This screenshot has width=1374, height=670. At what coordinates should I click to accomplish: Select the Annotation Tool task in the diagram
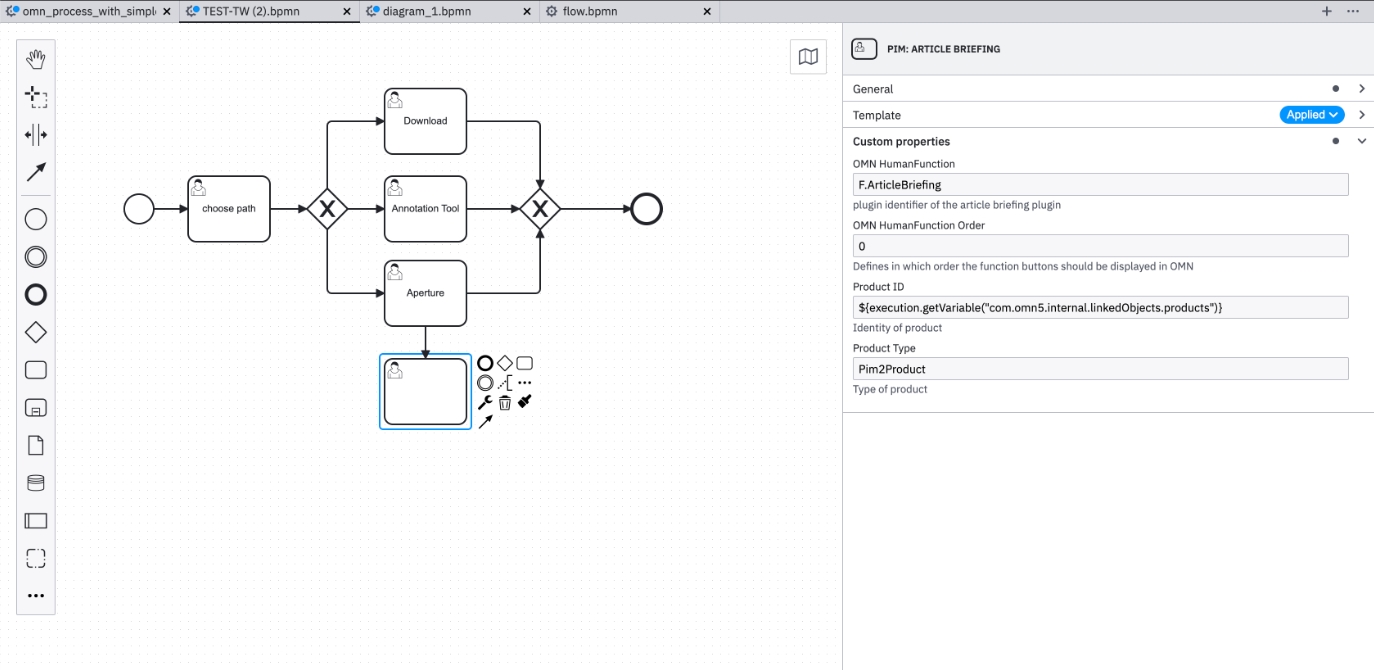click(x=425, y=209)
